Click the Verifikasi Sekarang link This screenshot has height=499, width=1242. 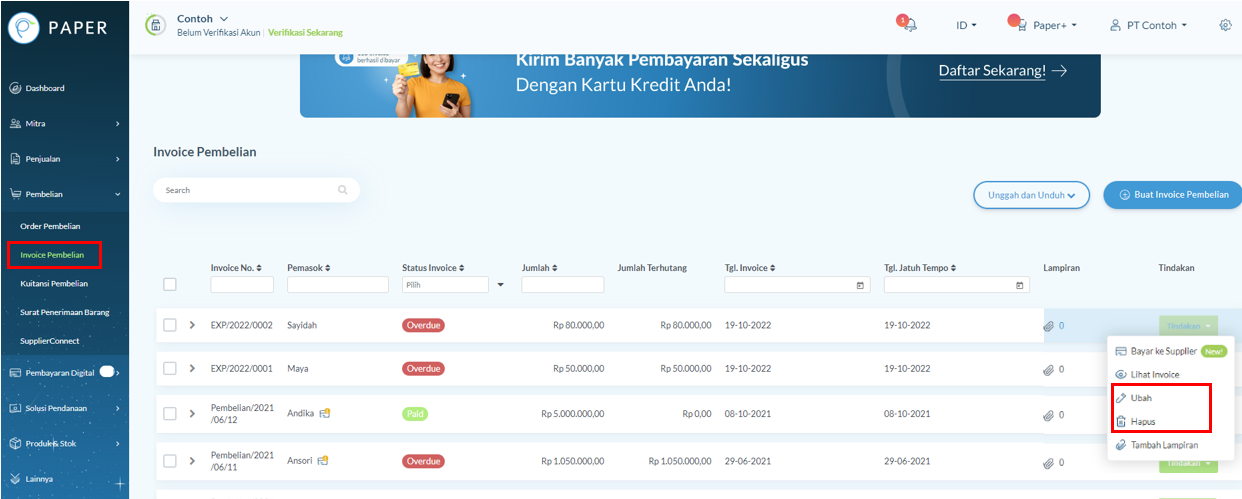(x=305, y=33)
